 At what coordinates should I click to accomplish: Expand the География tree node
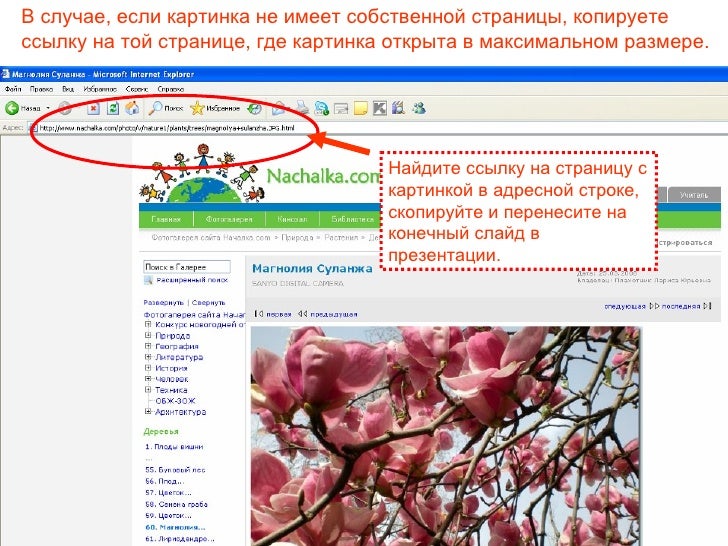(148, 346)
